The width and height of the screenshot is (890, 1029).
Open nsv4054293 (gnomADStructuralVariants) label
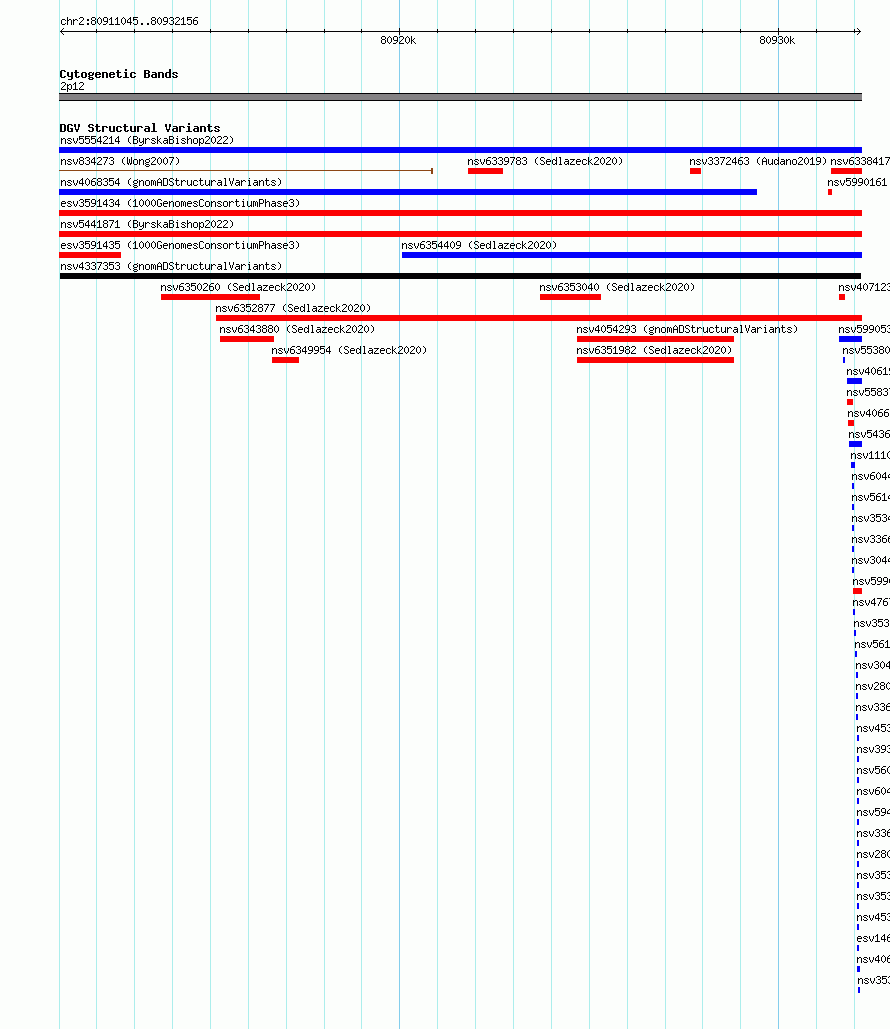coord(687,329)
